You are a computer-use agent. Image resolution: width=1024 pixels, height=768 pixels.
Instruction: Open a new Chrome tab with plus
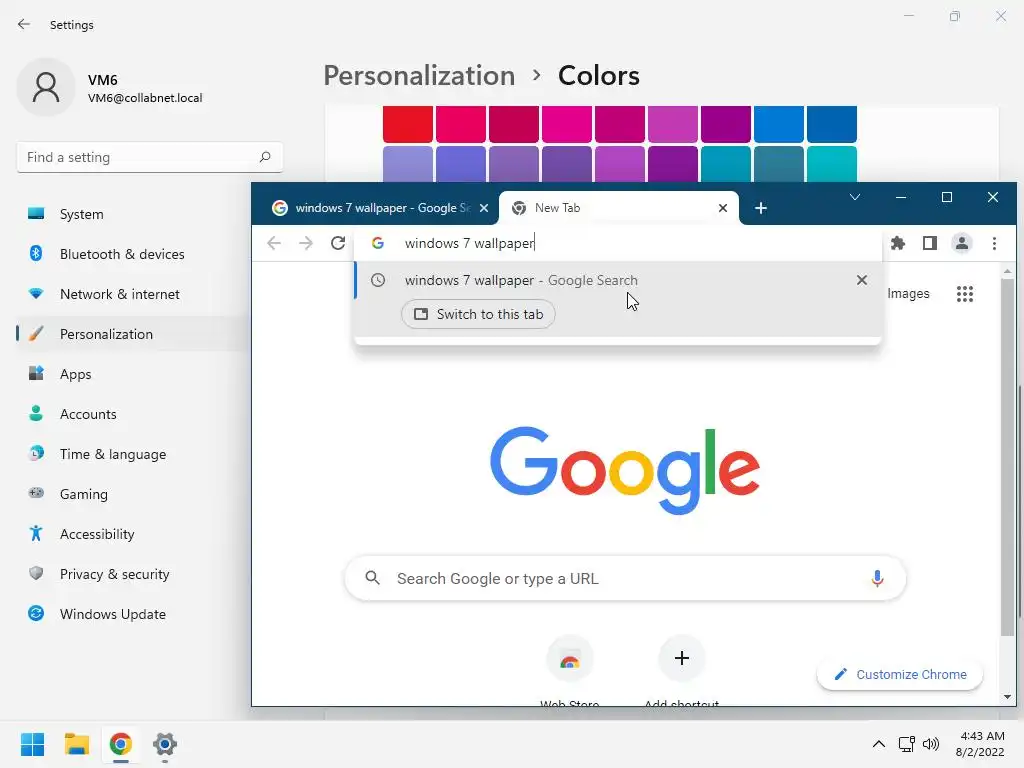pyautogui.click(x=761, y=208)
